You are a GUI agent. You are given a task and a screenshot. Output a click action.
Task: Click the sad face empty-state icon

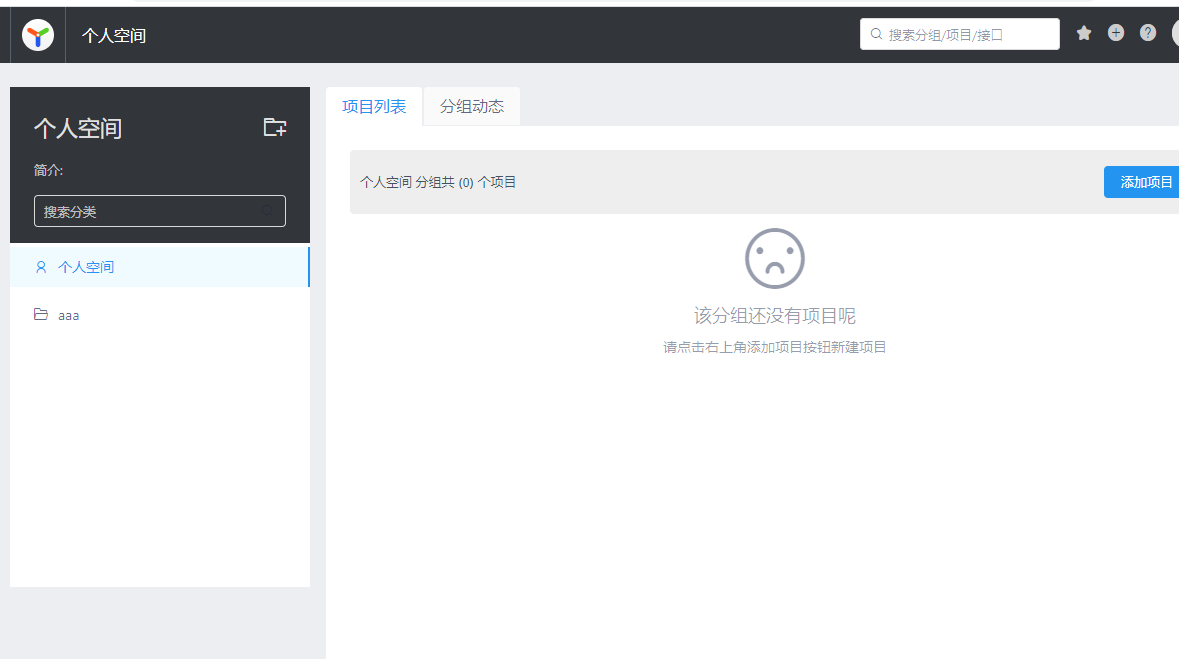click(x=774, y=258)
